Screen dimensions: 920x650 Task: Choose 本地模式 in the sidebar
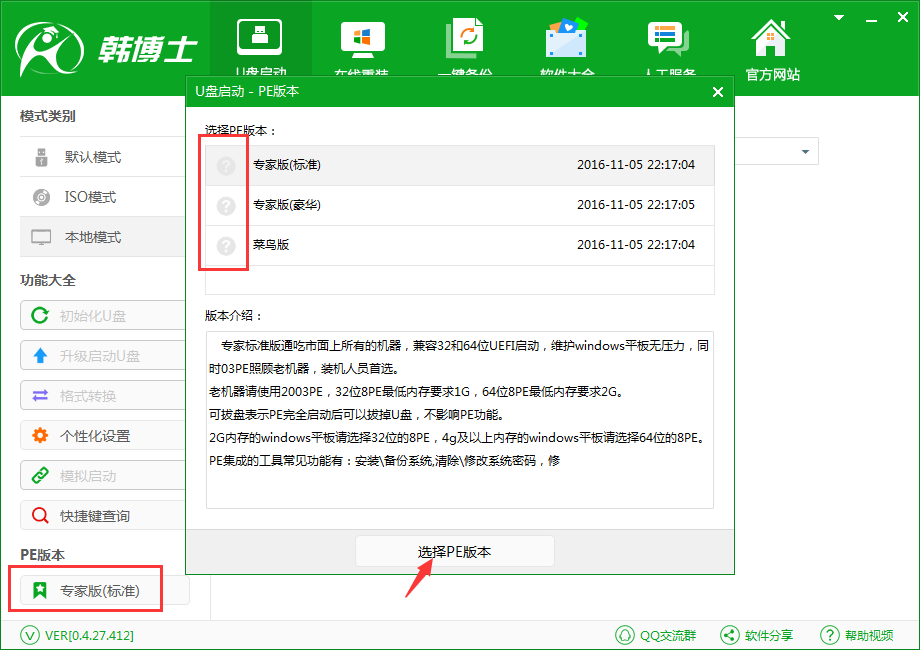pyautogui.click(x=92, y=237)
